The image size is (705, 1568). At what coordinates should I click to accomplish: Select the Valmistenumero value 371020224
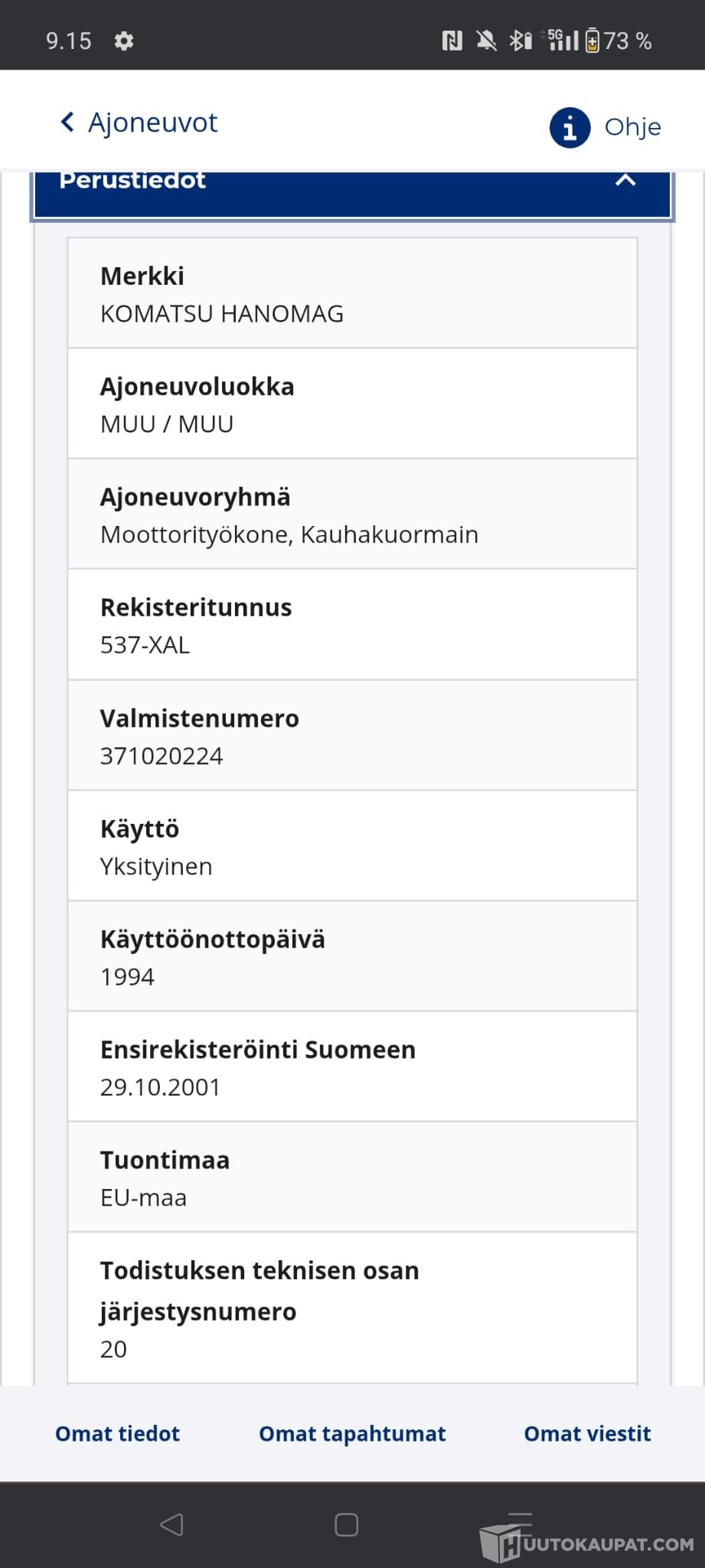point(162,756)
